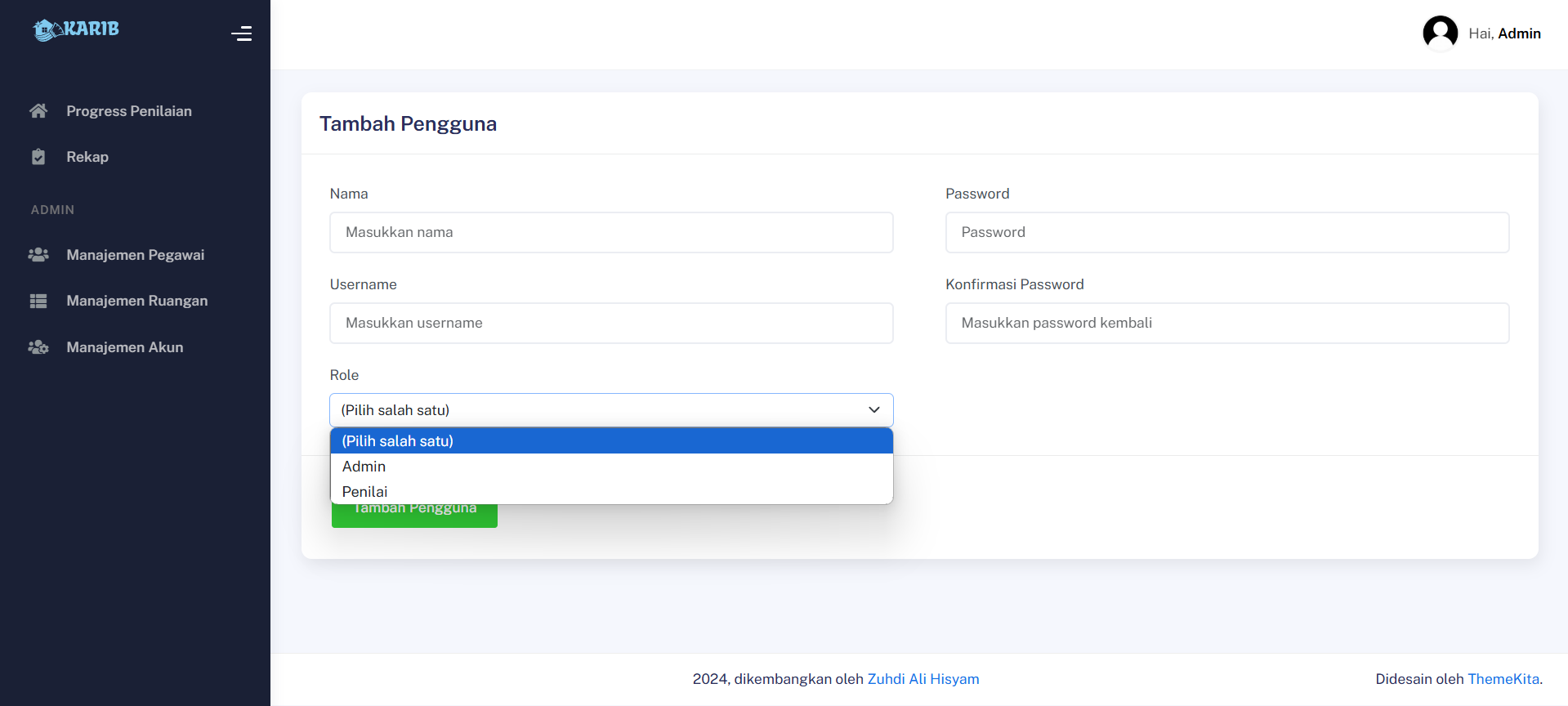Focus the Konfirmasi Password field

click(x=1226, y=324)
